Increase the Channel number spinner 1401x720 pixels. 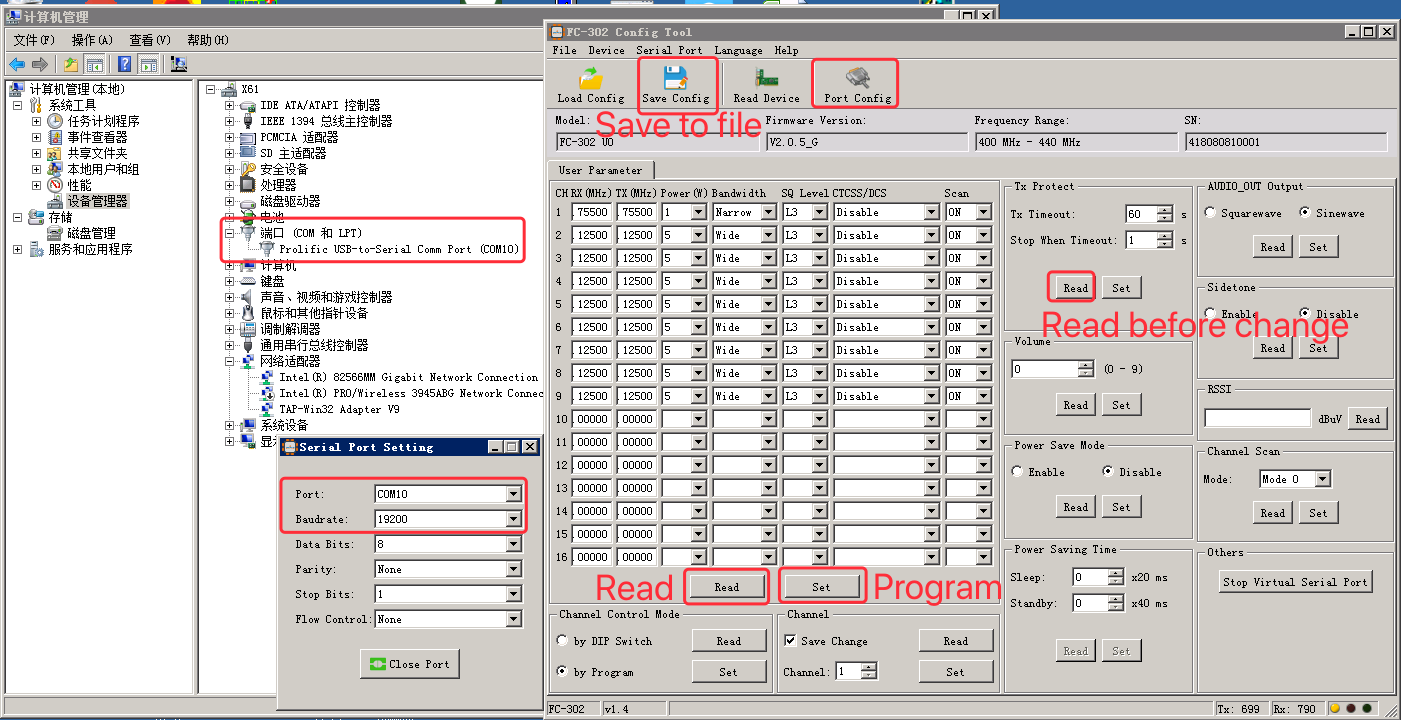[x=870, y=668]
